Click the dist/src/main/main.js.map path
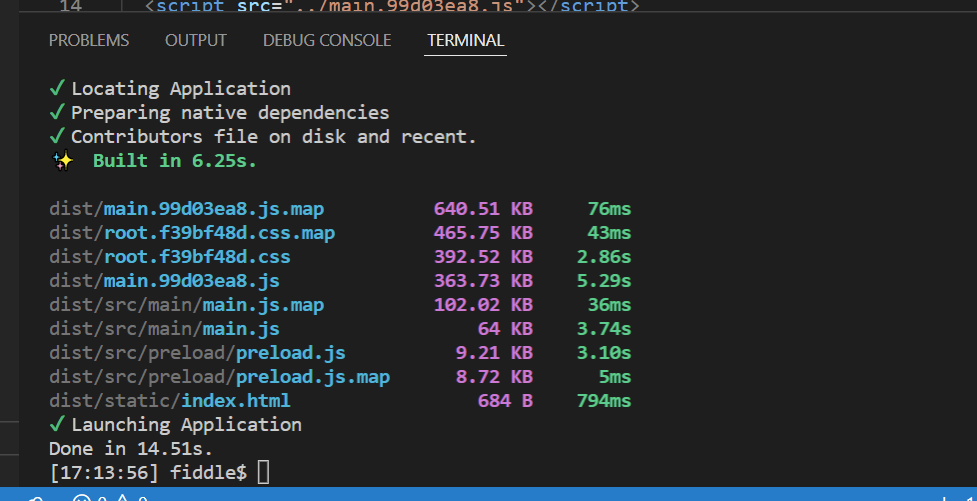 [186, 305]
